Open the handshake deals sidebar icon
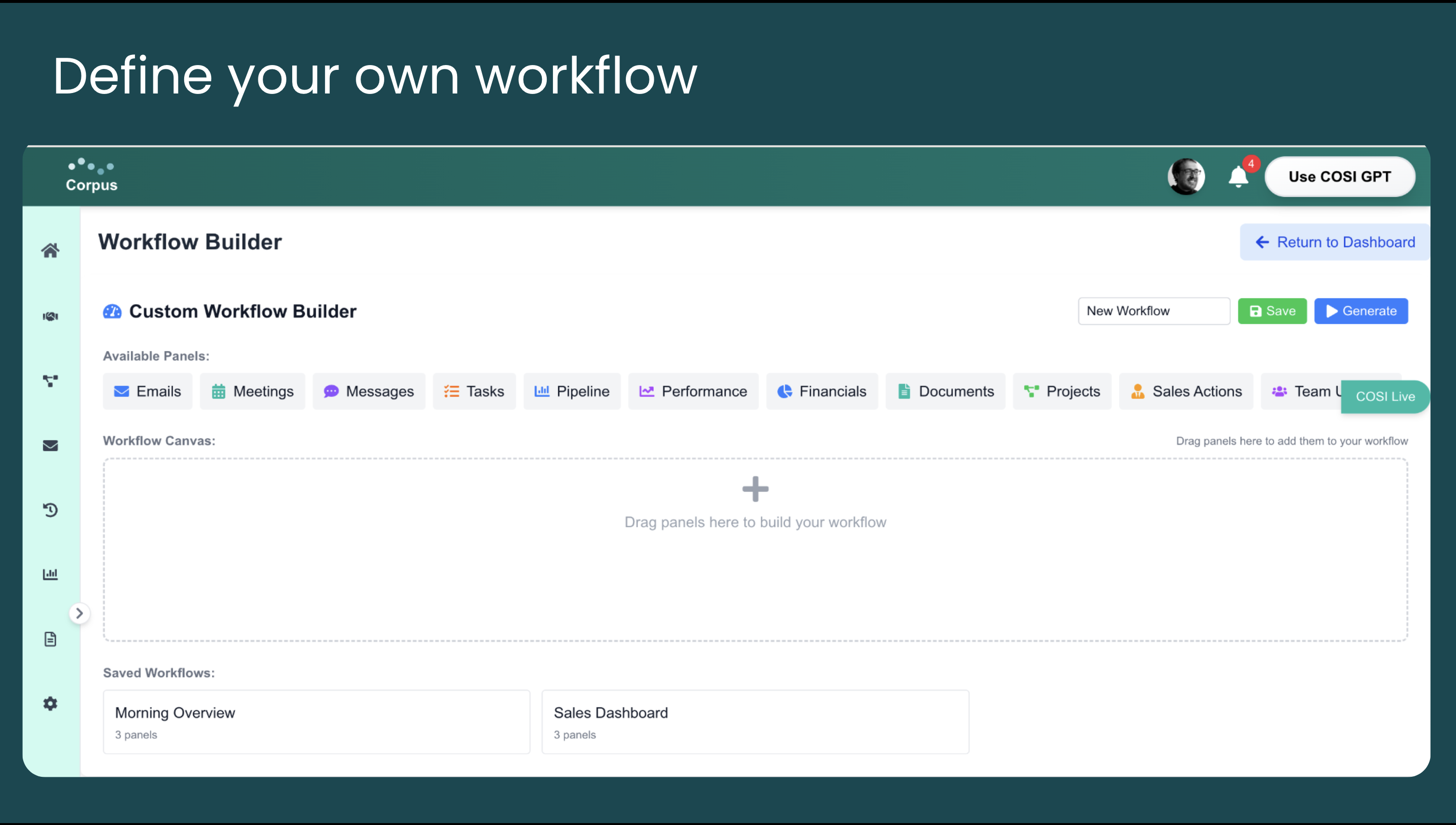This screenshot has width=1456, height=825. click(x=50, y=316)
